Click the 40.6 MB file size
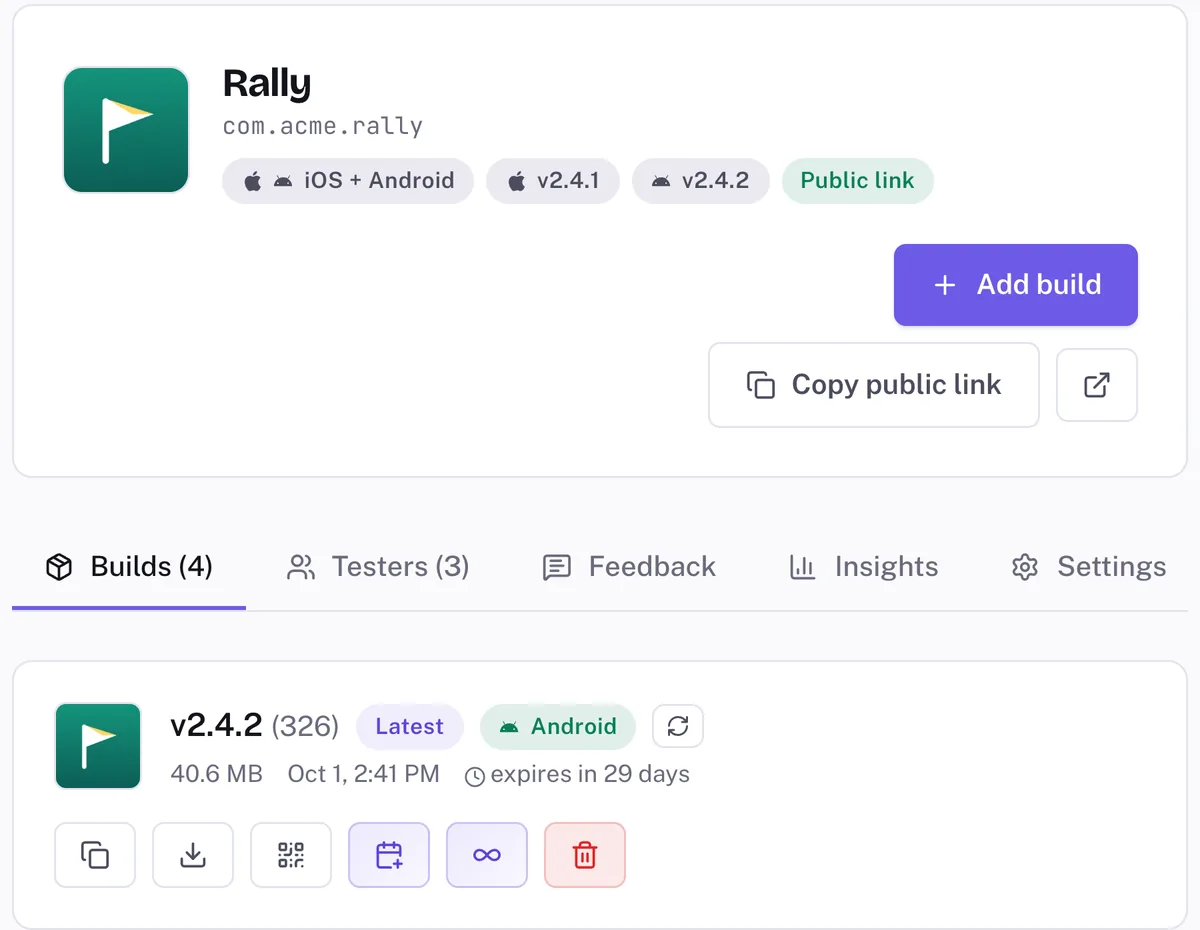The height and width of the screenshot is (930, 1200). 217,774
